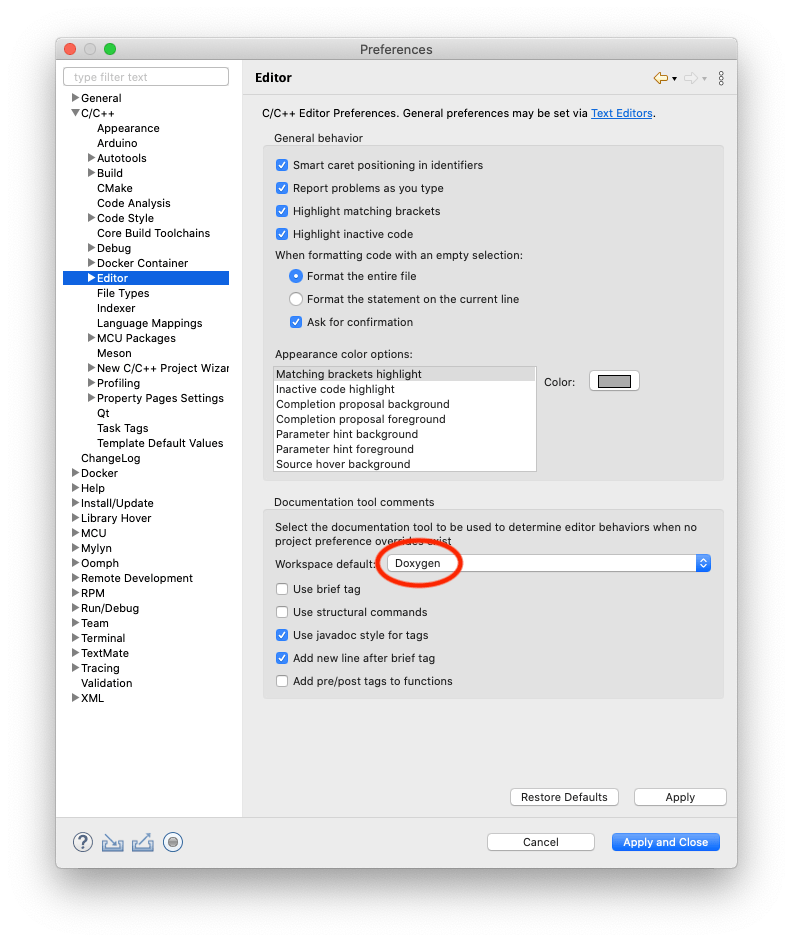This screenshot has height=942, width=793.
Task: Select Meson preference page
Action: pos(114,353)
